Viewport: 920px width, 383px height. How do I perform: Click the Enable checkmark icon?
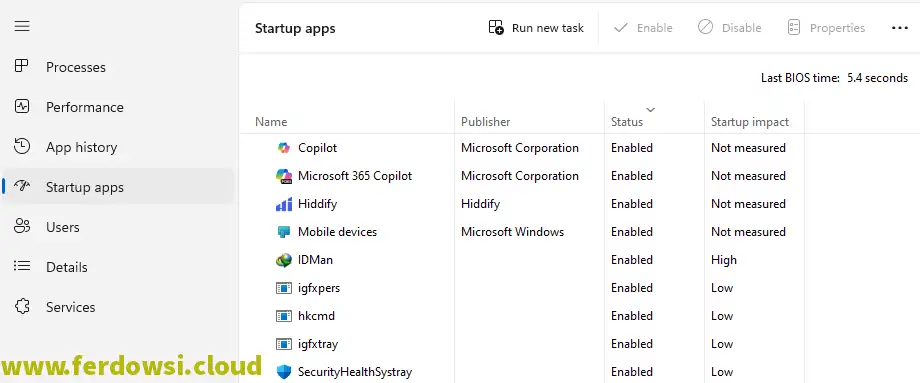point(620,28)
